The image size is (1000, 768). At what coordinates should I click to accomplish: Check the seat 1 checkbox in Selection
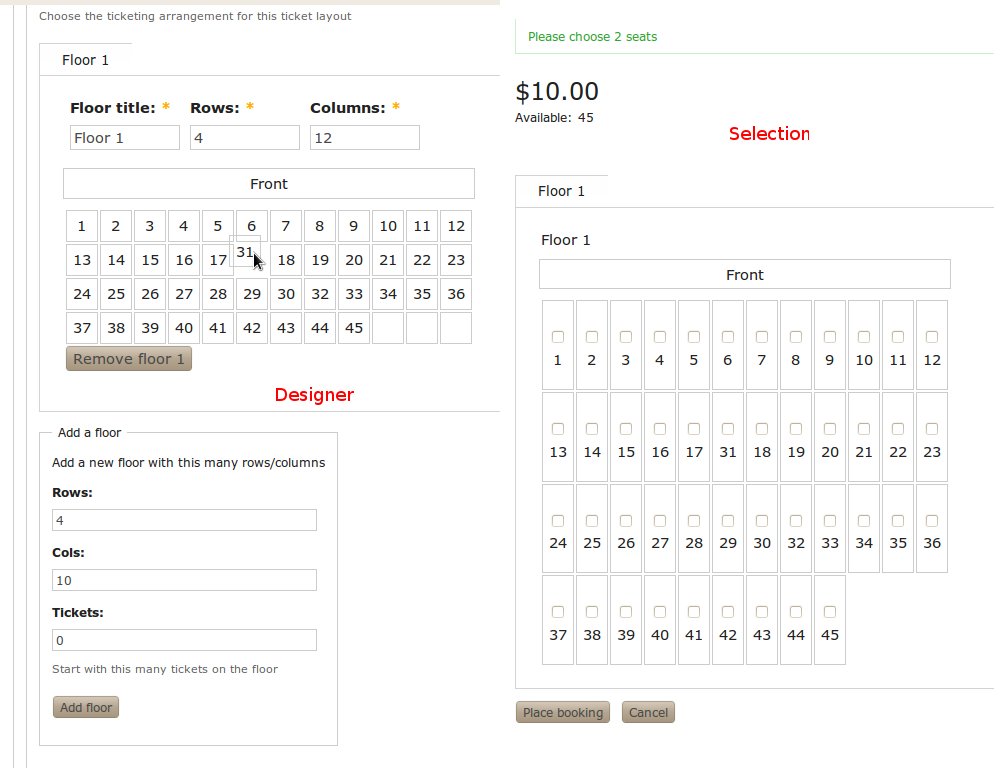point(558,337)
